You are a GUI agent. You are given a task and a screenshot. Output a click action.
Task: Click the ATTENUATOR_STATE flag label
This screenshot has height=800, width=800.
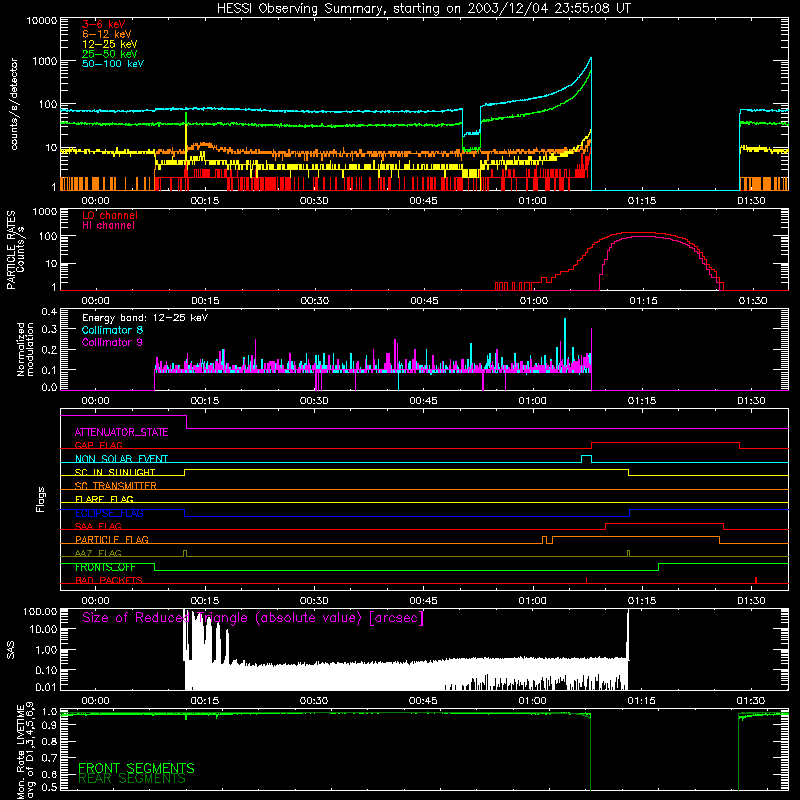pyautogui.click(x=121, y=433)
